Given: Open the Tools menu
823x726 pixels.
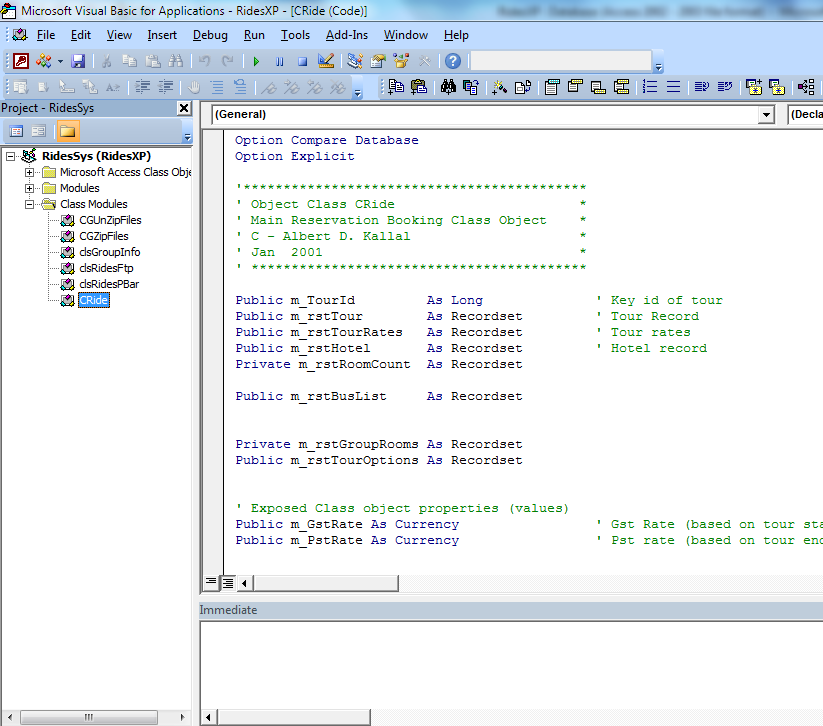Looking at the screenshot, I should click(x=295, y=35).
